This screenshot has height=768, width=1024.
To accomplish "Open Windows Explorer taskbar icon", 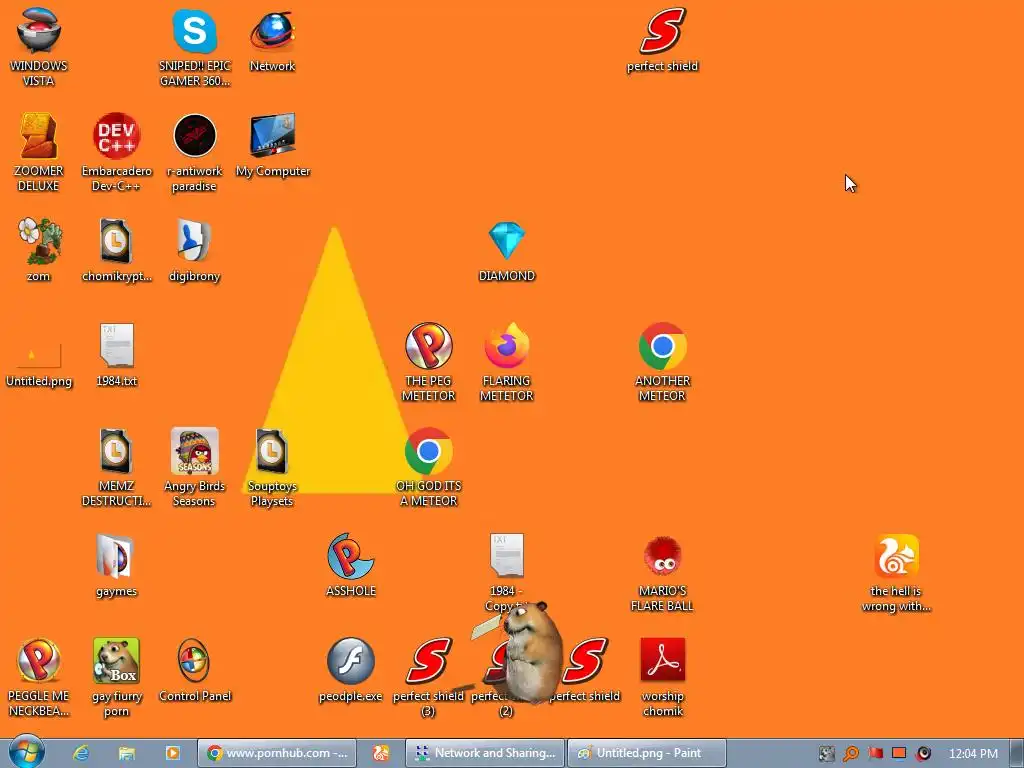I will (127, 753).
